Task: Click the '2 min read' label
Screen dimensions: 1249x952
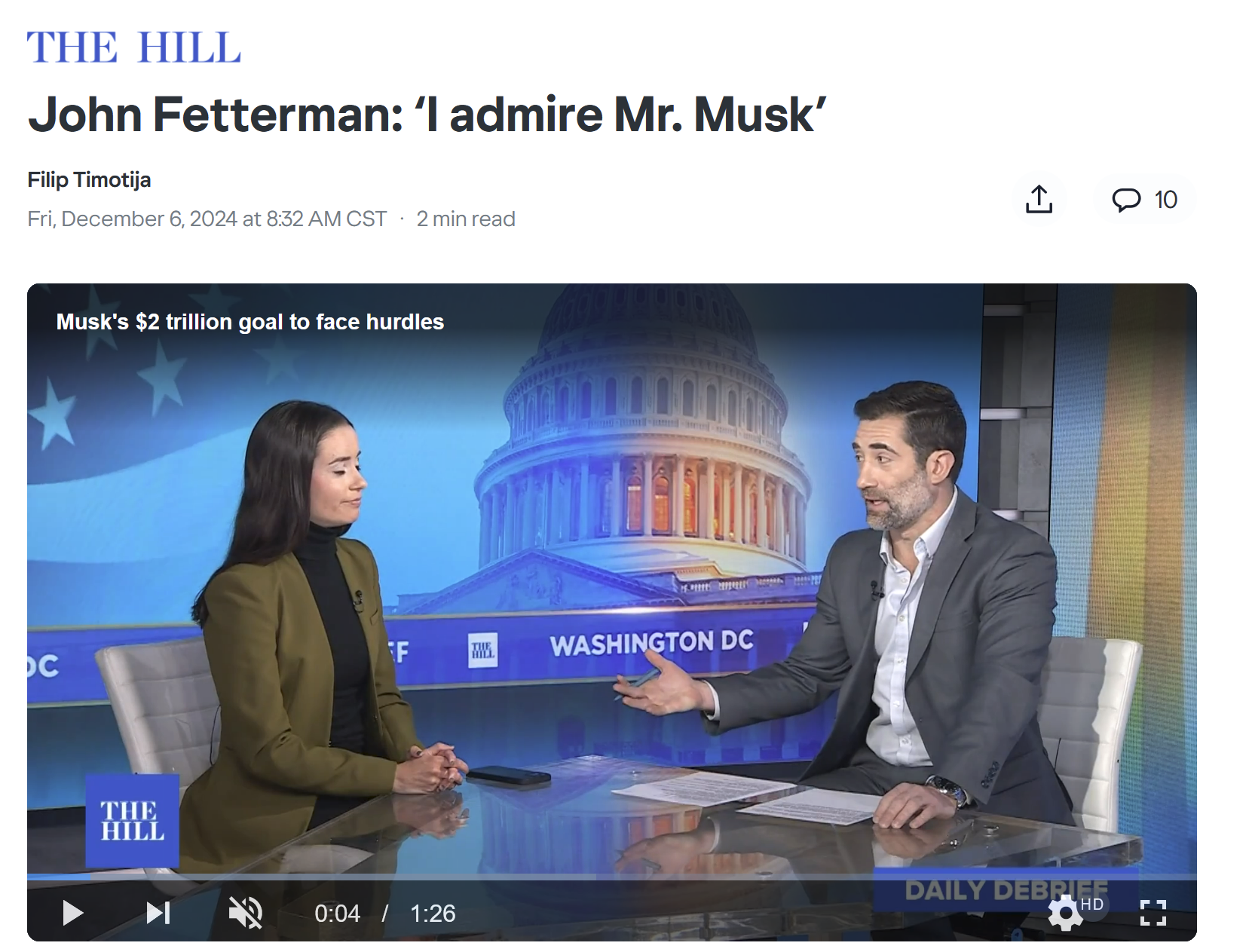Action: pyautogui.click(x=466, y=219)
